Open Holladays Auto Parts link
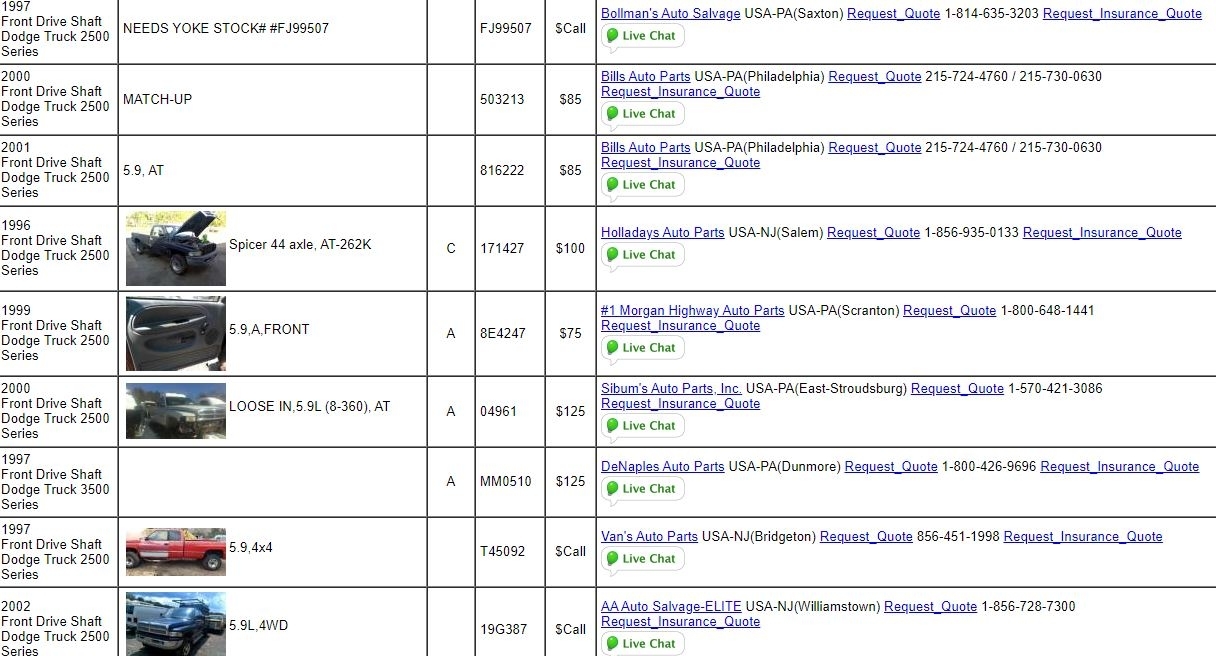This screenshot has height=656, width=1216. pos(662,233)
